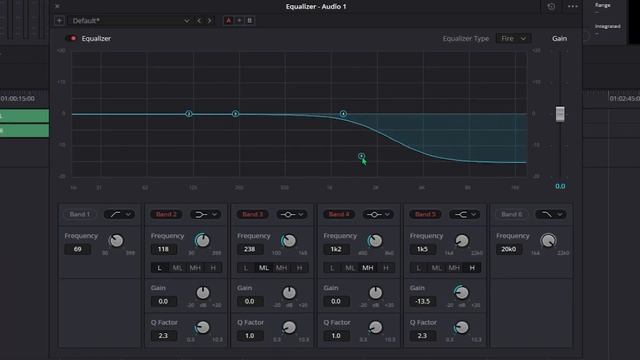640x360 pixels.
Task: Select comparison state B
Action: tap(249, 20)
